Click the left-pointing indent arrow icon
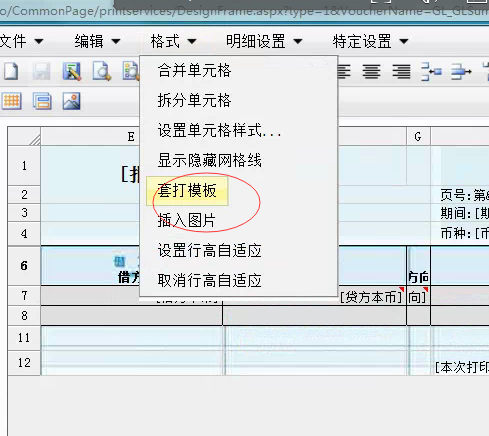This screenshot has height=436, width=489. [x=431, y=71]
